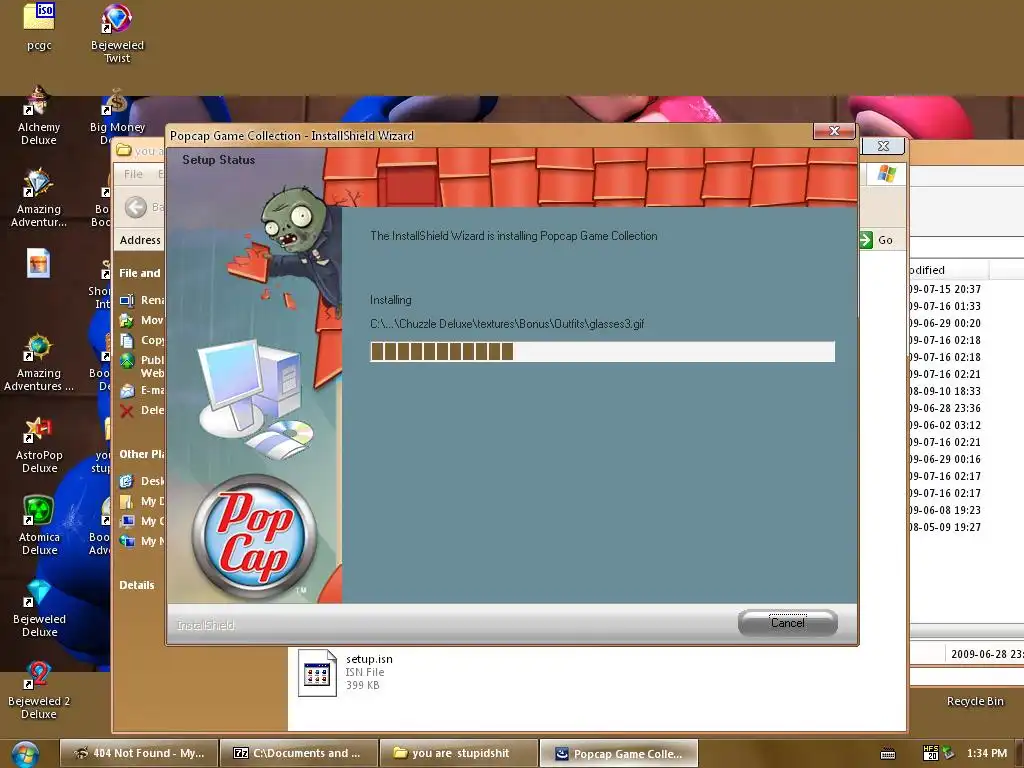Cancel the Popcap installation
This screenshot has height=768, width=1024.
[x=788, y=622]
